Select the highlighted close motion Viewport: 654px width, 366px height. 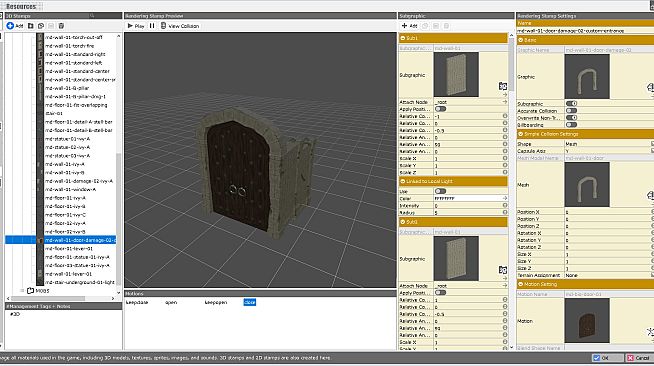249,302
